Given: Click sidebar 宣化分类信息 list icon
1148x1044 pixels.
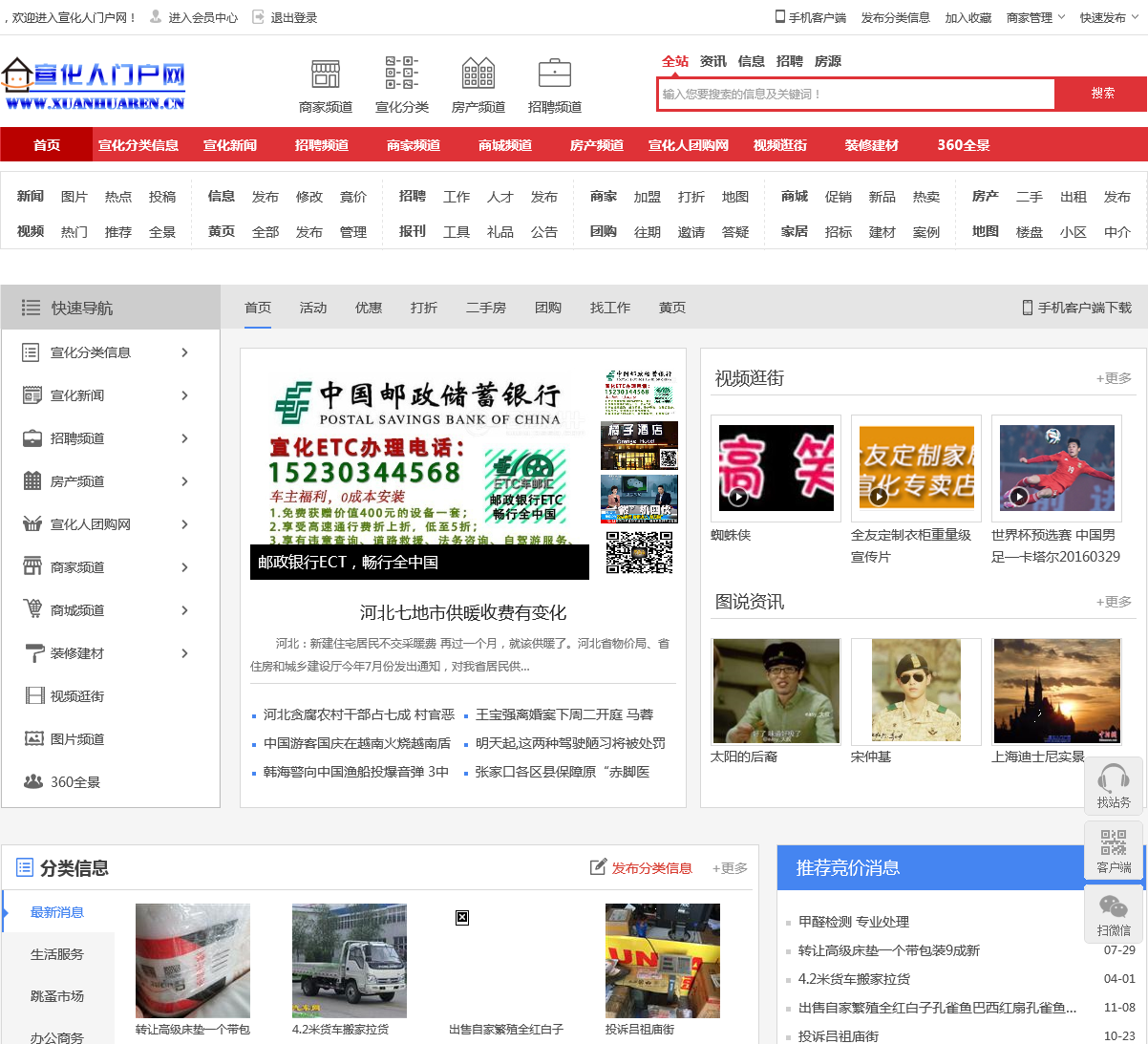Looking at the screenshot, I should coord(32,352).
